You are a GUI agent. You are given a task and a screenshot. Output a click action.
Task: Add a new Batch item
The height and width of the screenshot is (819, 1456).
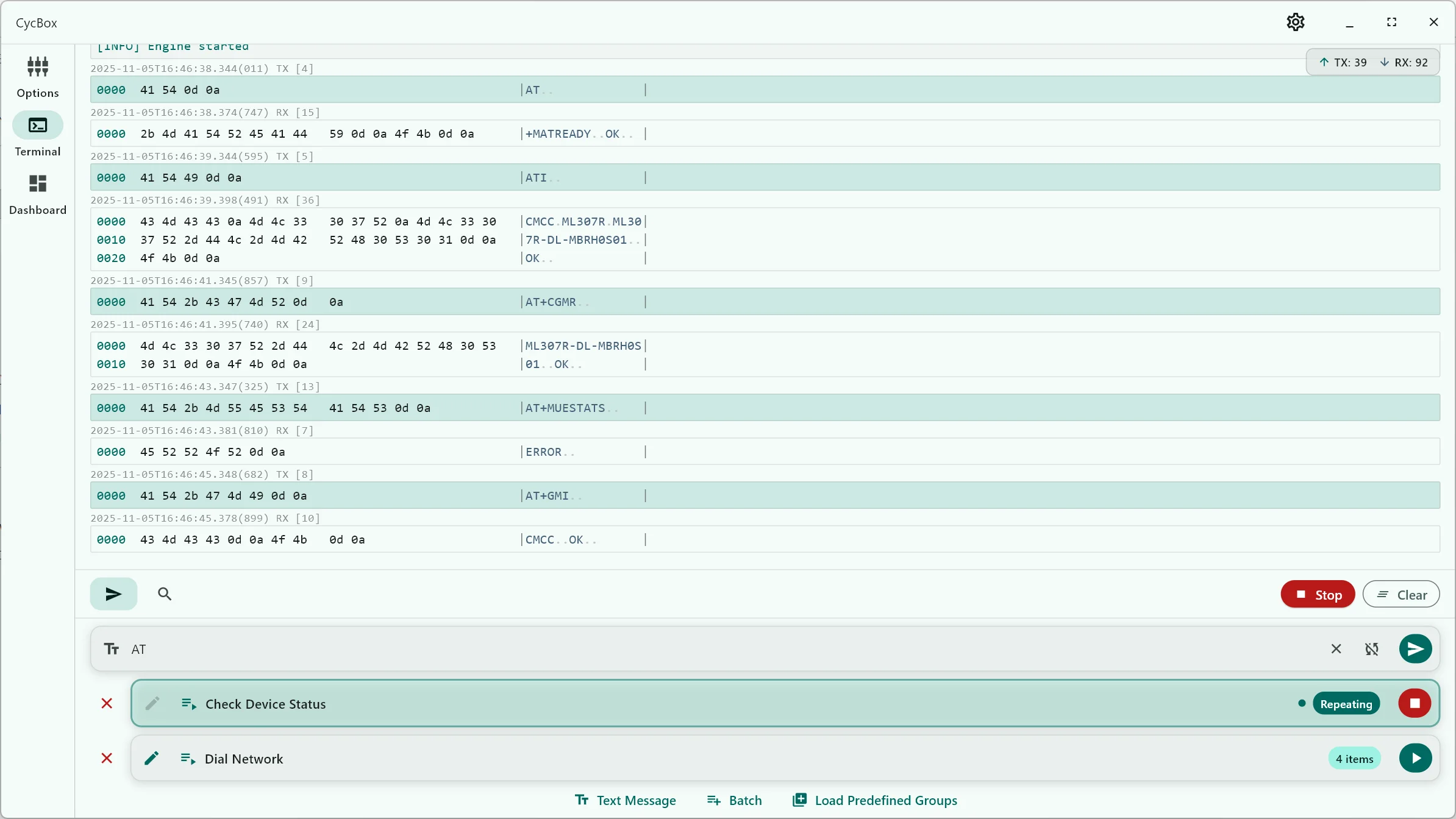coord(734,800)
